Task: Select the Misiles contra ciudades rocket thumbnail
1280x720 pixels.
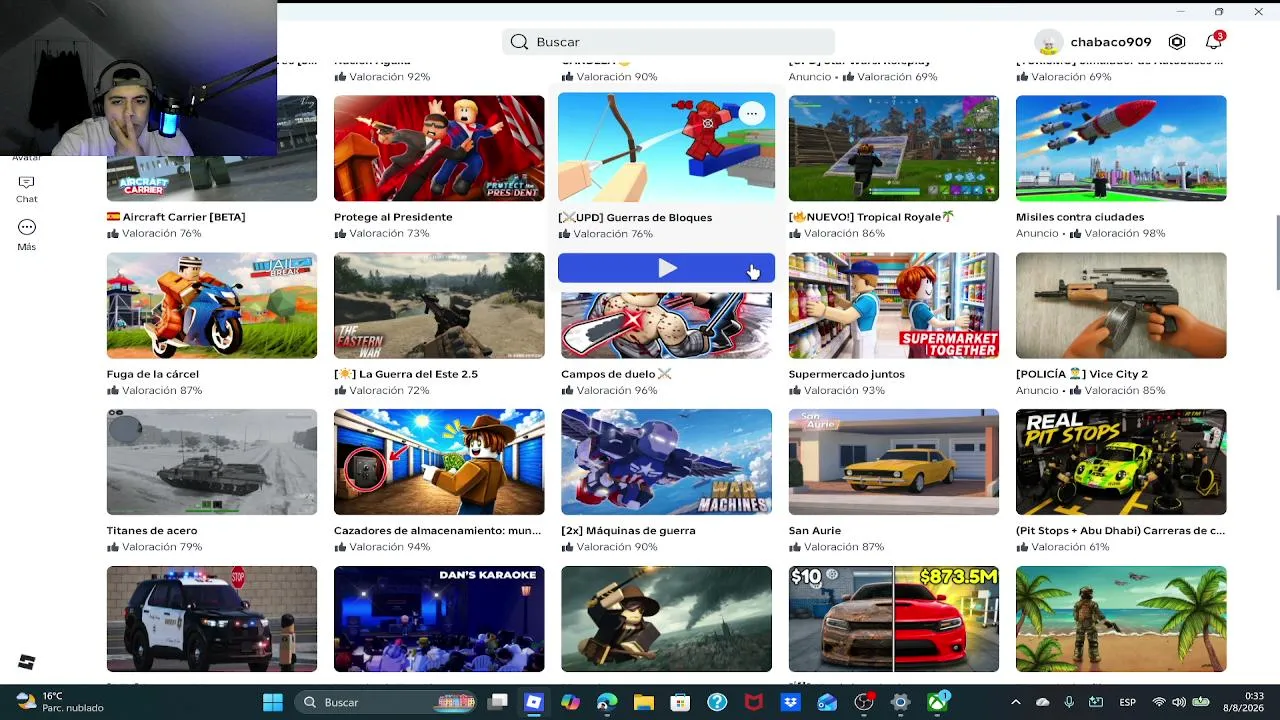Action: pyautogui.click(x=1121, y=148)
